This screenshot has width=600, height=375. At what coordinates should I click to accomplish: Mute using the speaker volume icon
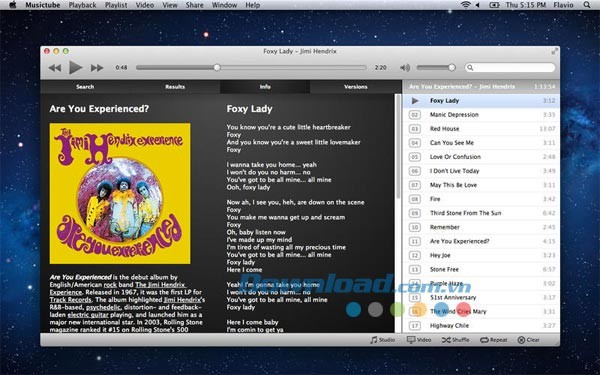click(404, 68)
